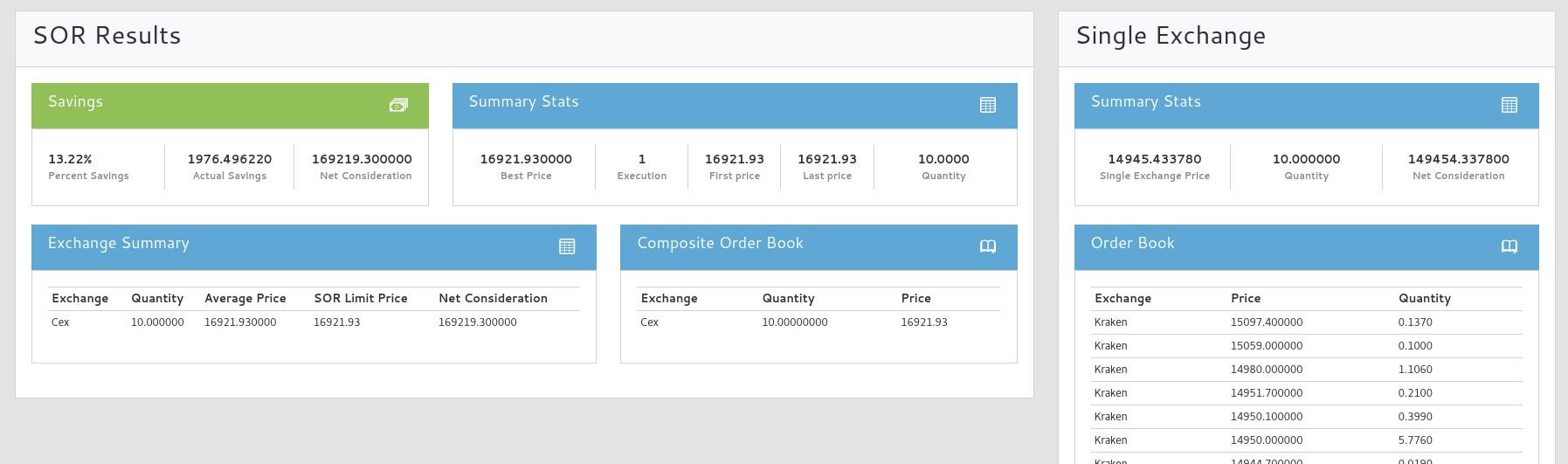This screenshot has height=464, width=1568.
Task: Click Price column header in Composite Order Book
Action: pyautogui.click(x=916, y=298)
